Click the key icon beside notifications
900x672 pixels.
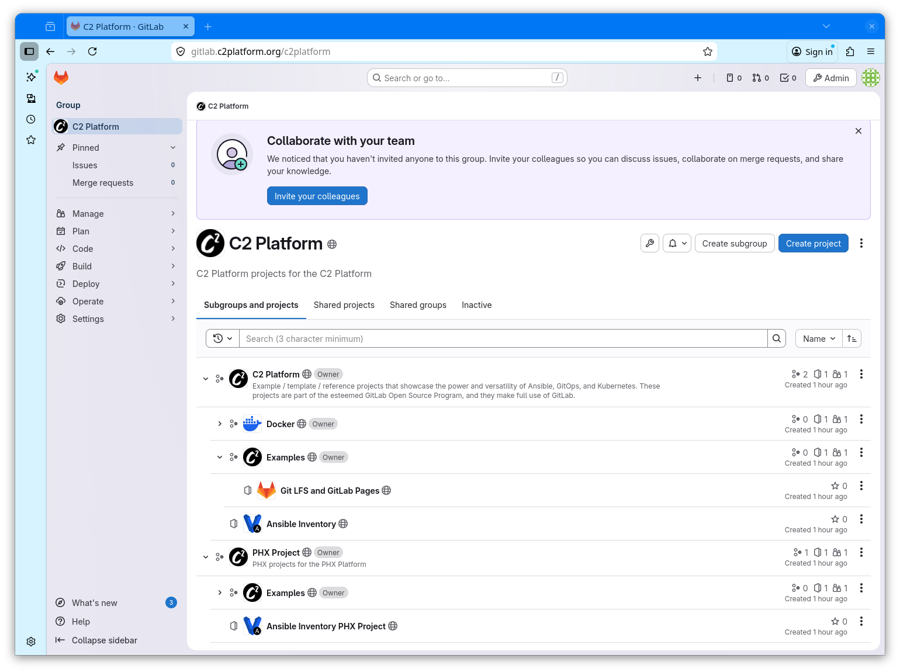650,243
